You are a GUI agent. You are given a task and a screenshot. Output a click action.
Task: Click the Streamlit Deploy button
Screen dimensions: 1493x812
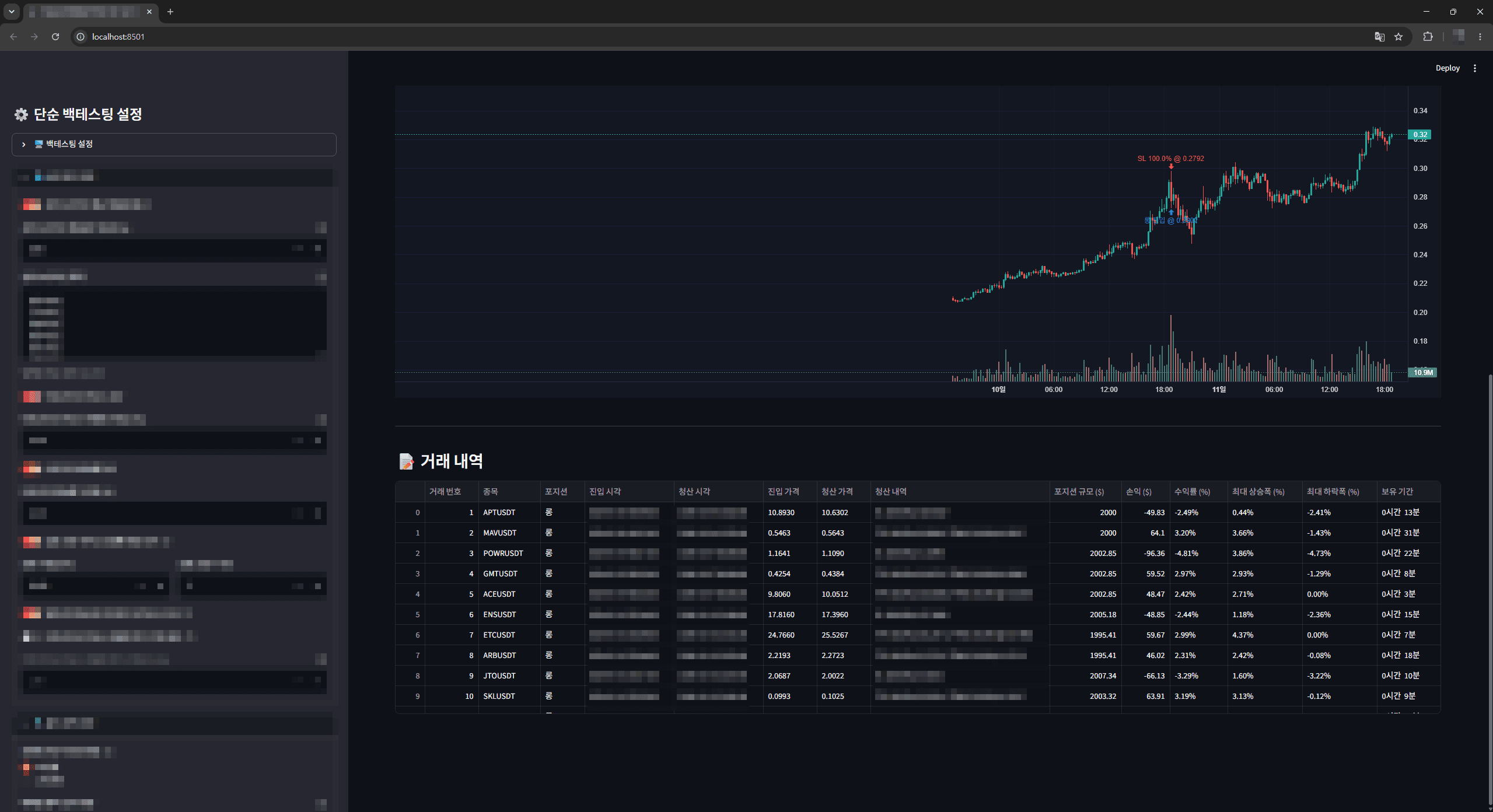[1447, 68]
